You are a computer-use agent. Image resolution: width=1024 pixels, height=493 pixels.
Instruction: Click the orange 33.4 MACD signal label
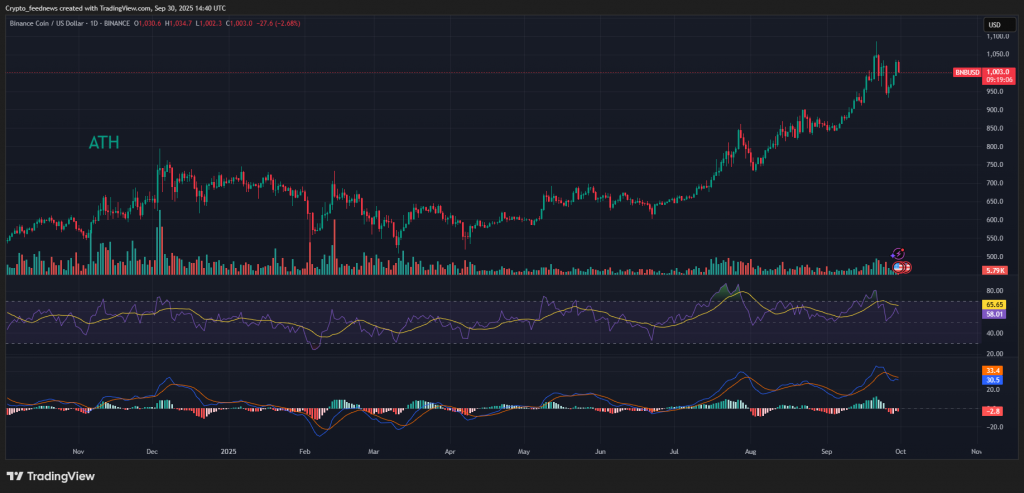(994, 370)
